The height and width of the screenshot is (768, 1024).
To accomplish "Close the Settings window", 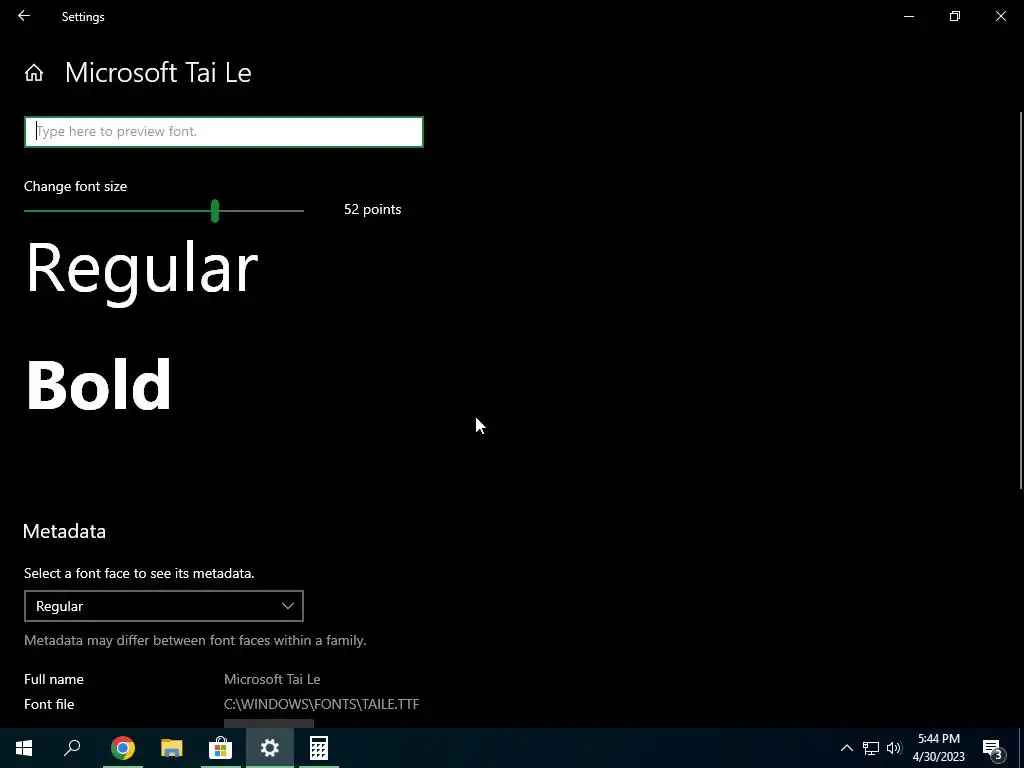I will (x=1000, y=16).
